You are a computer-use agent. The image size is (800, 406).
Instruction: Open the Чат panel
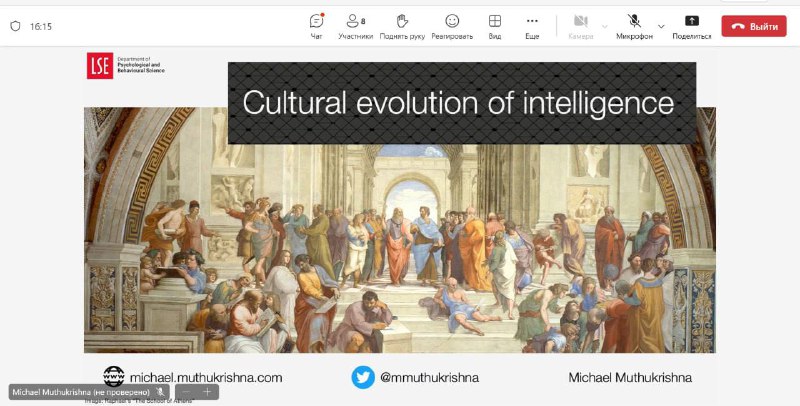point(316,26)
